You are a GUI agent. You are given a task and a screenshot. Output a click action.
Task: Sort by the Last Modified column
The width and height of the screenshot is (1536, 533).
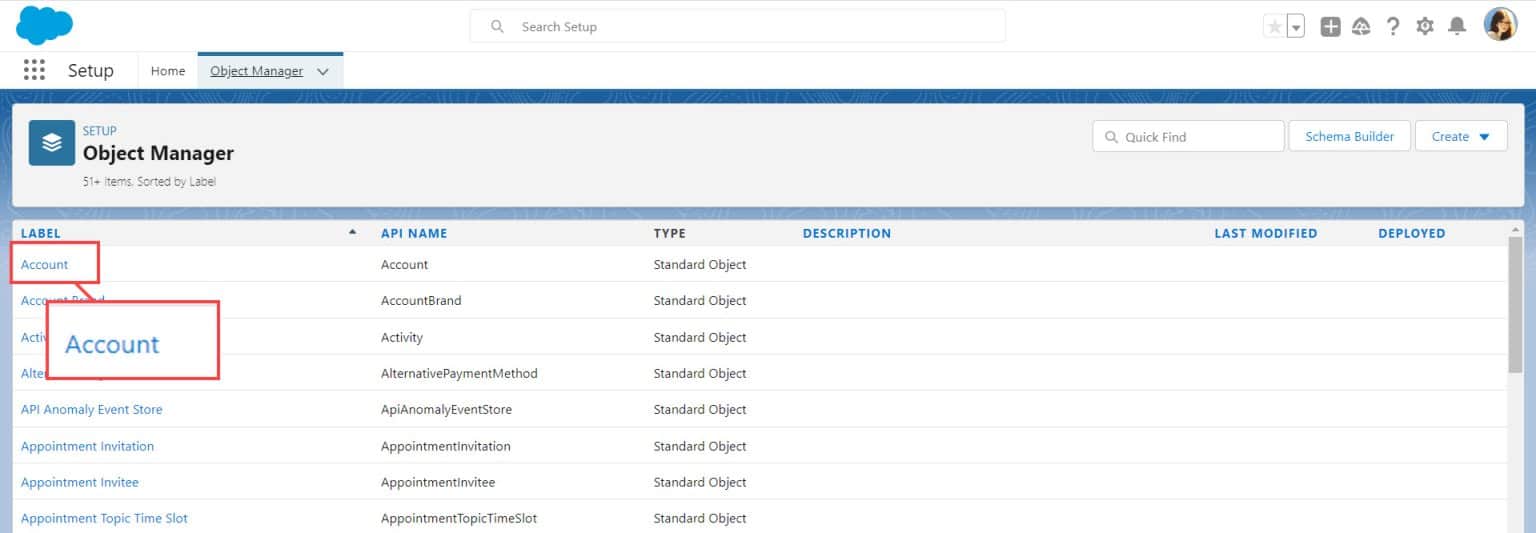[x=1266, y=233]
